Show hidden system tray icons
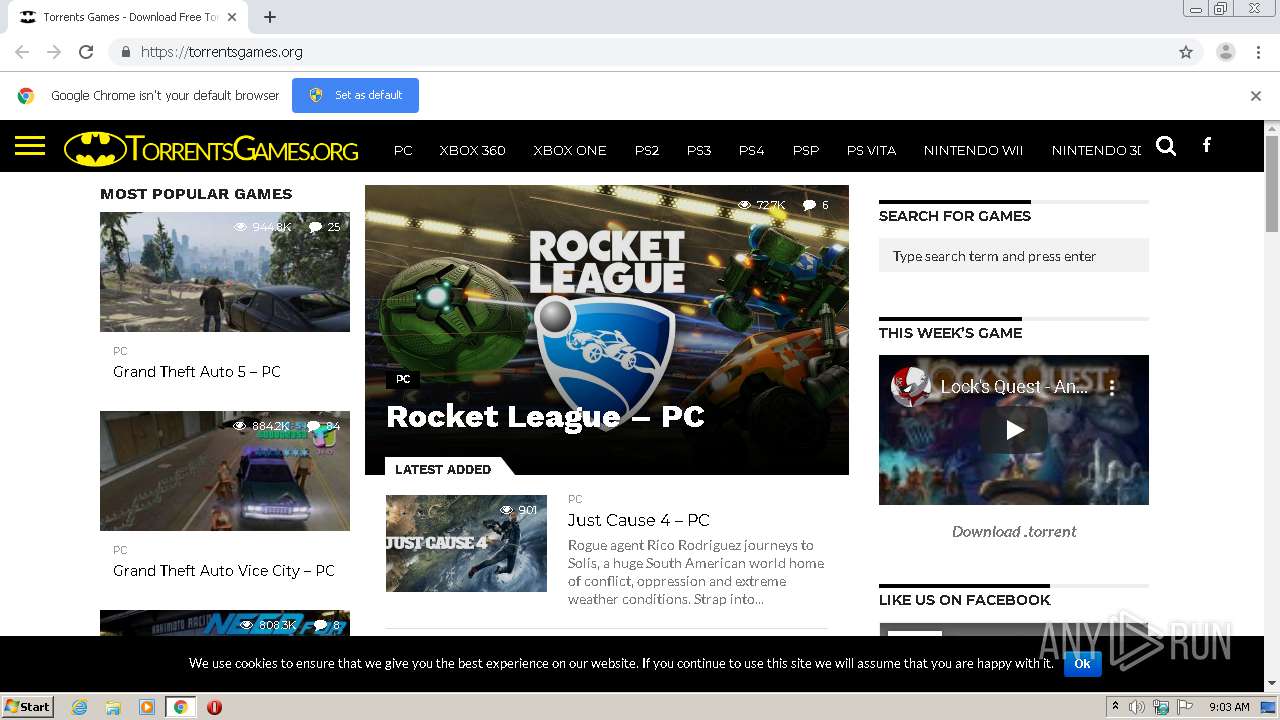Image resolution: width=1280 pixels, height=720 pixels. 1115,707
